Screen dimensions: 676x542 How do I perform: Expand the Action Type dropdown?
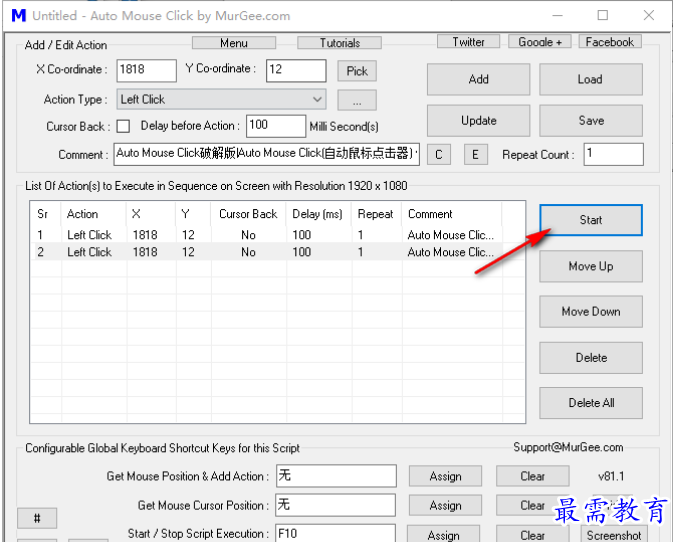tap(221, 99)
